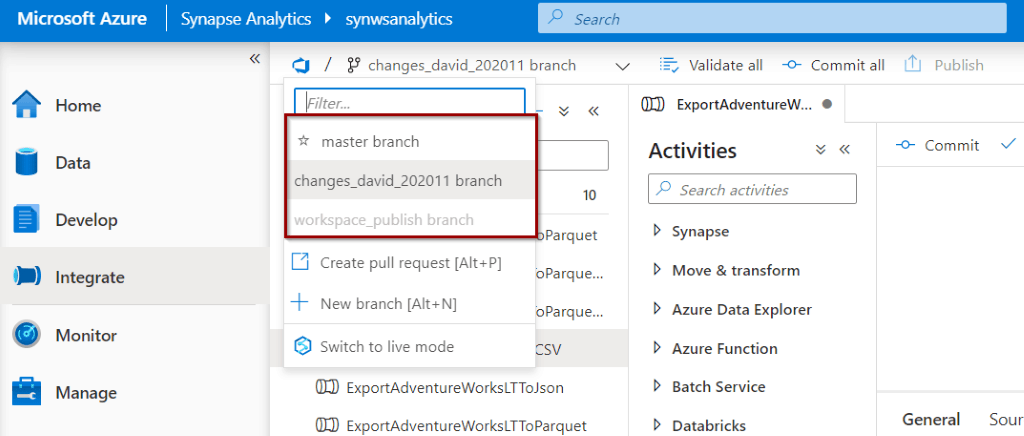Focus the top Search bar

coord(772,19)
